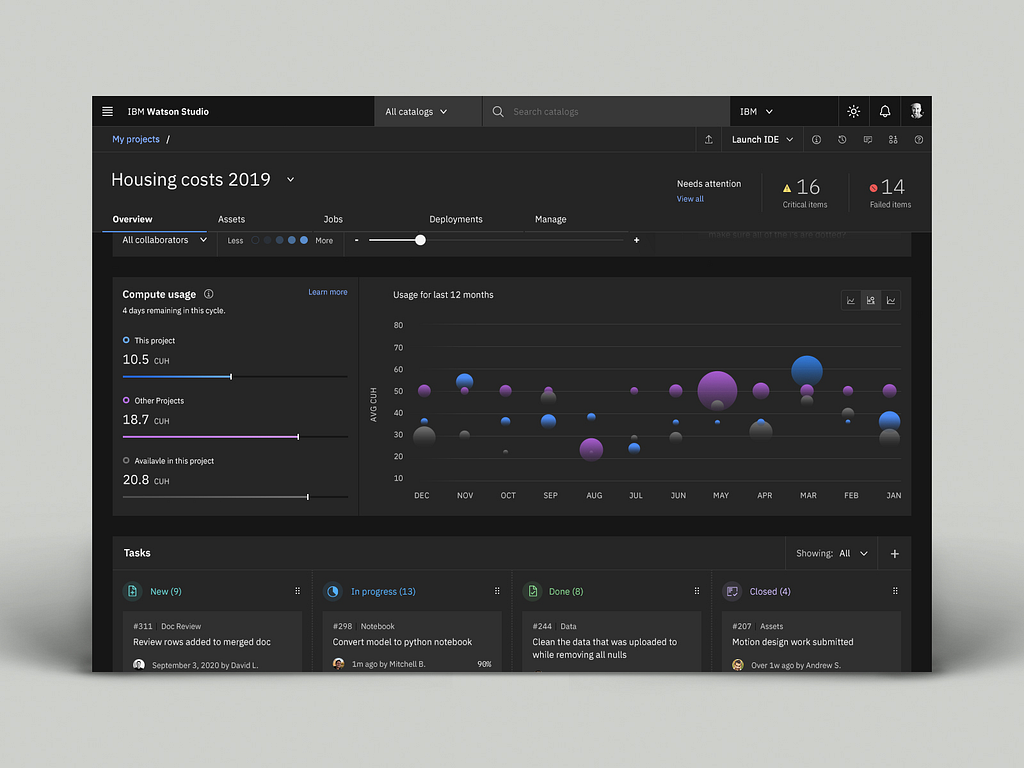Click the large purple MAY bubble
This screenshot has height=768, width=1024.
click(717, 391)
